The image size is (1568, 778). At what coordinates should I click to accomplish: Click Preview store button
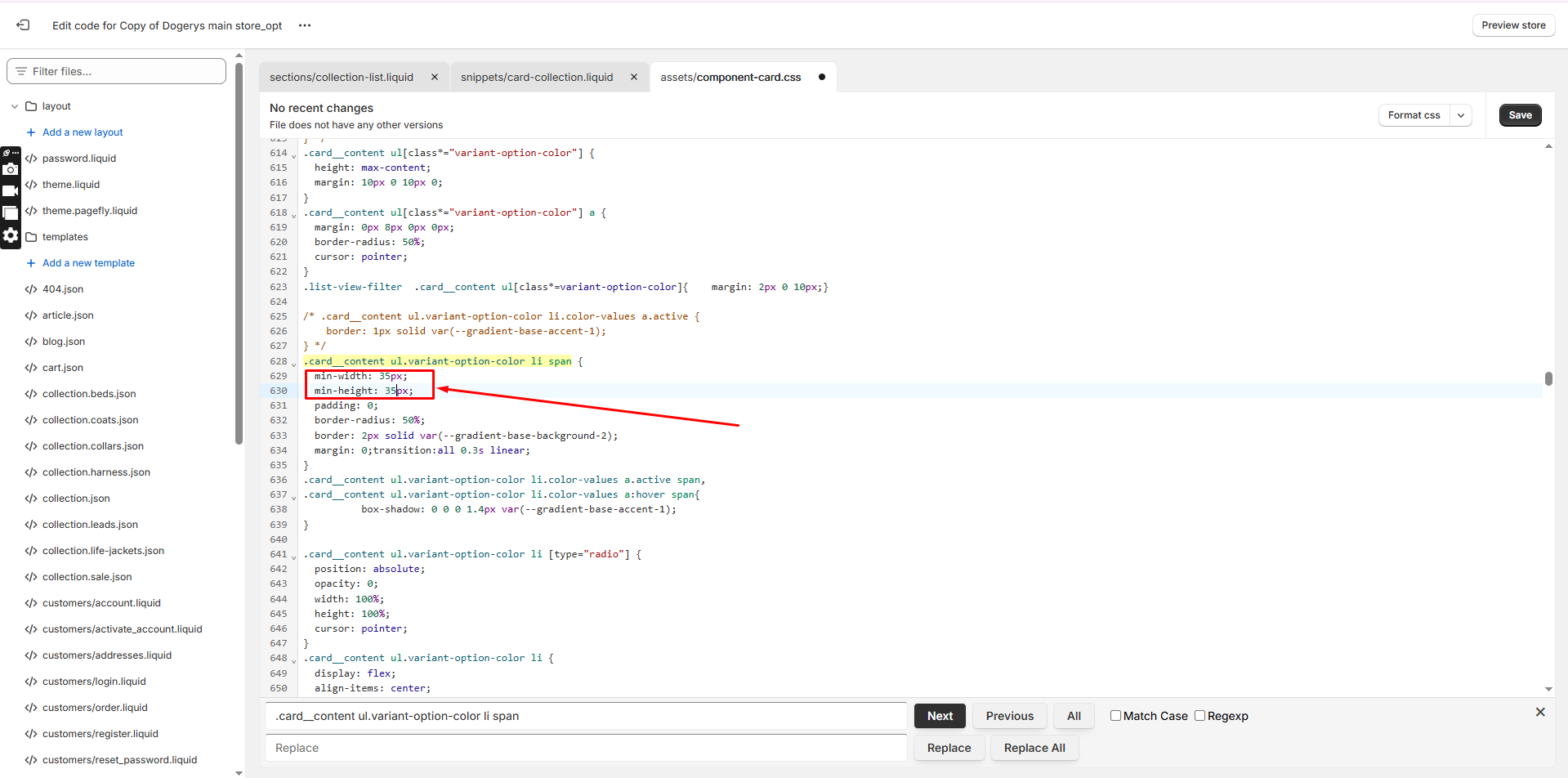coord(1513,25)
